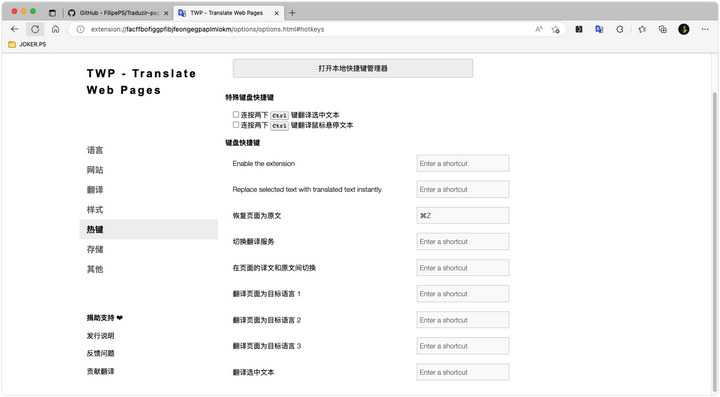Open the TWP translate extension icon
This screenshot has width=720, height=397.
tap(599, 29)
